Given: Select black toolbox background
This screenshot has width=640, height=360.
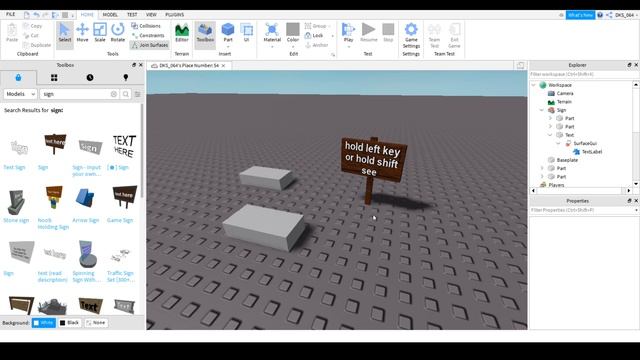Looking at the screenshot, I should tap(69, 322).
